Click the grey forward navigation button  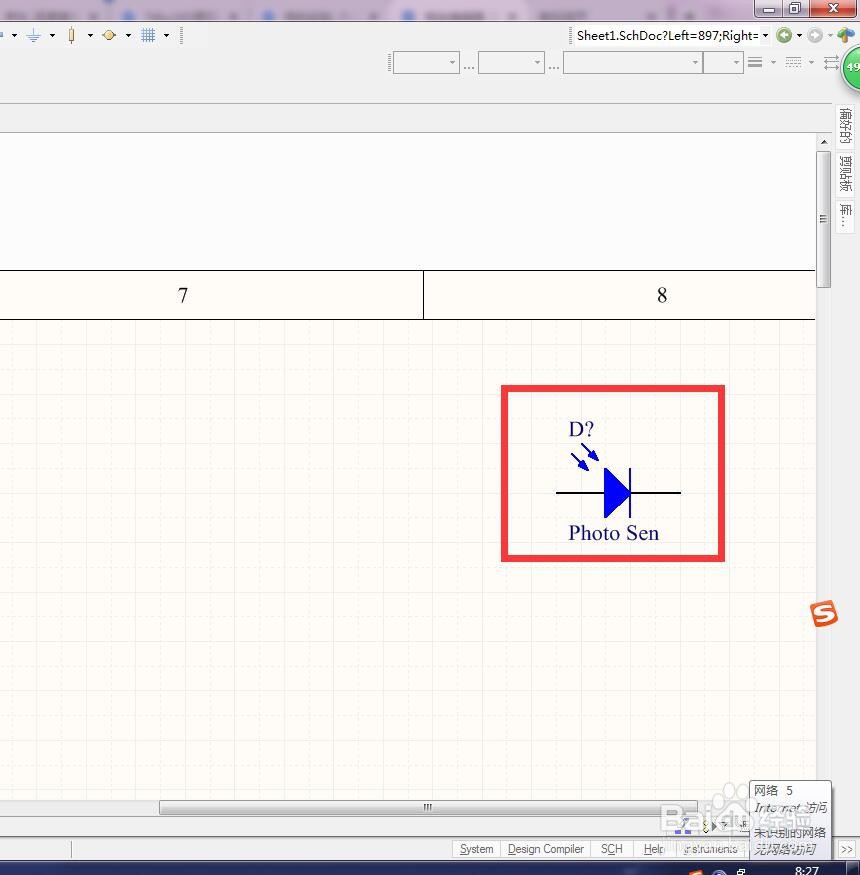(x=815, y=36)
